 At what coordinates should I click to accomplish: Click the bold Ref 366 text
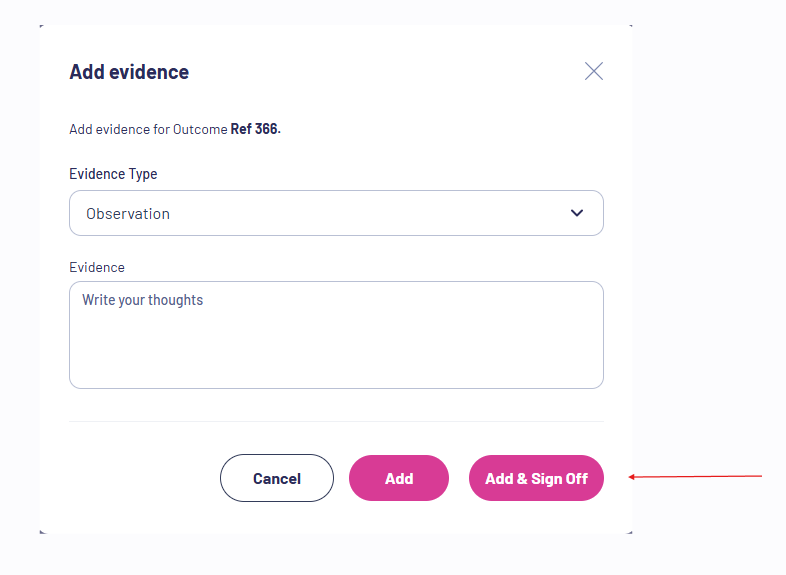coord(256,129)
